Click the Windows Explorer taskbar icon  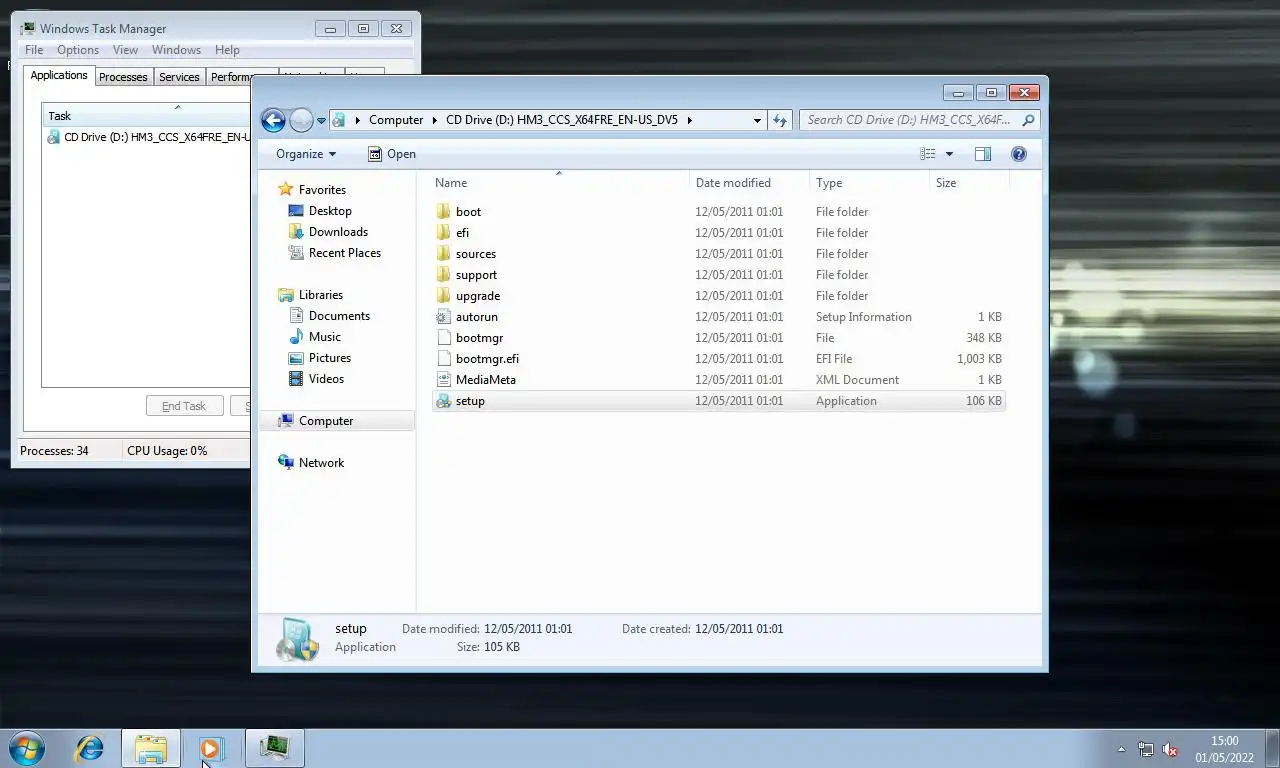tap(151, 747)
